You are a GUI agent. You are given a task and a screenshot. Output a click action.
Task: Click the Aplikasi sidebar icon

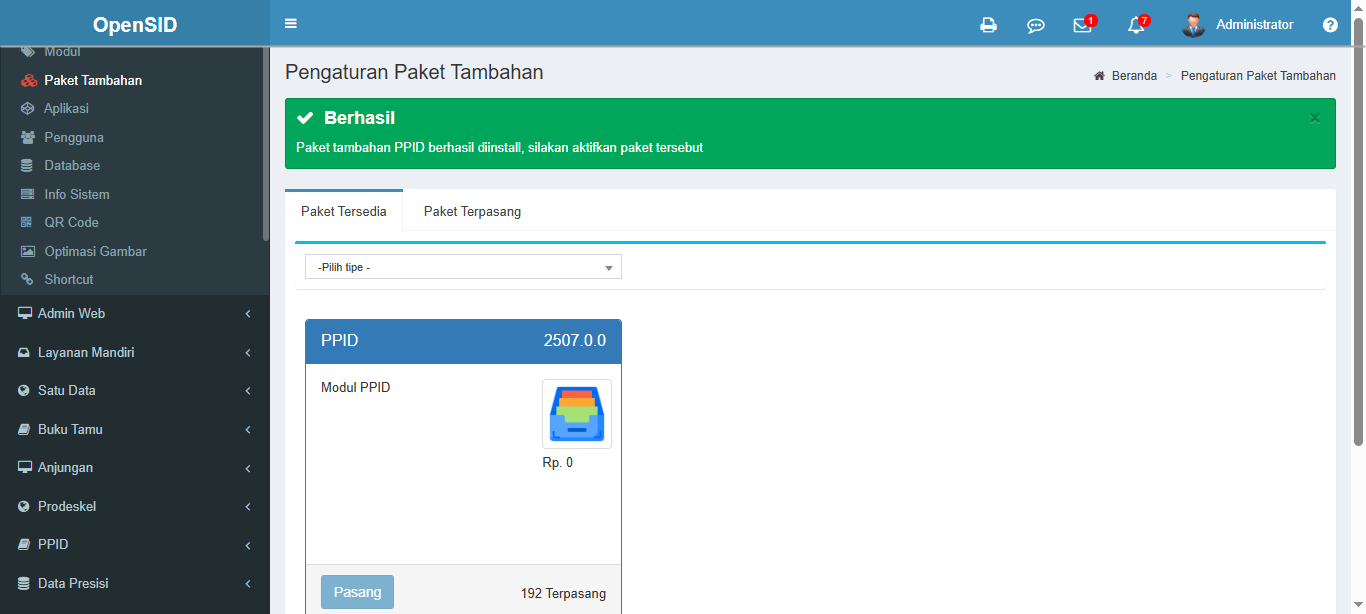tap(27, 109)
